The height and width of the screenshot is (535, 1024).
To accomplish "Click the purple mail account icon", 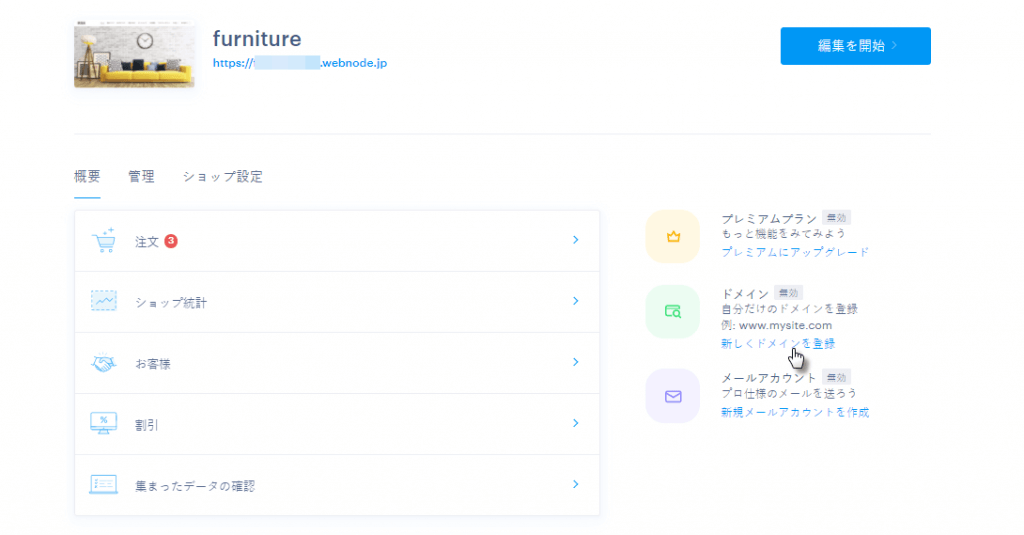I will point(673,397).
